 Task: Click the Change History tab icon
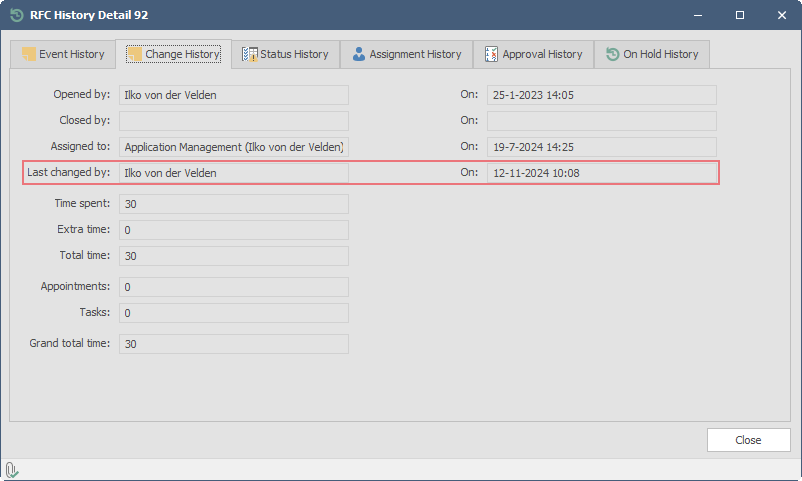click(133, 54)
